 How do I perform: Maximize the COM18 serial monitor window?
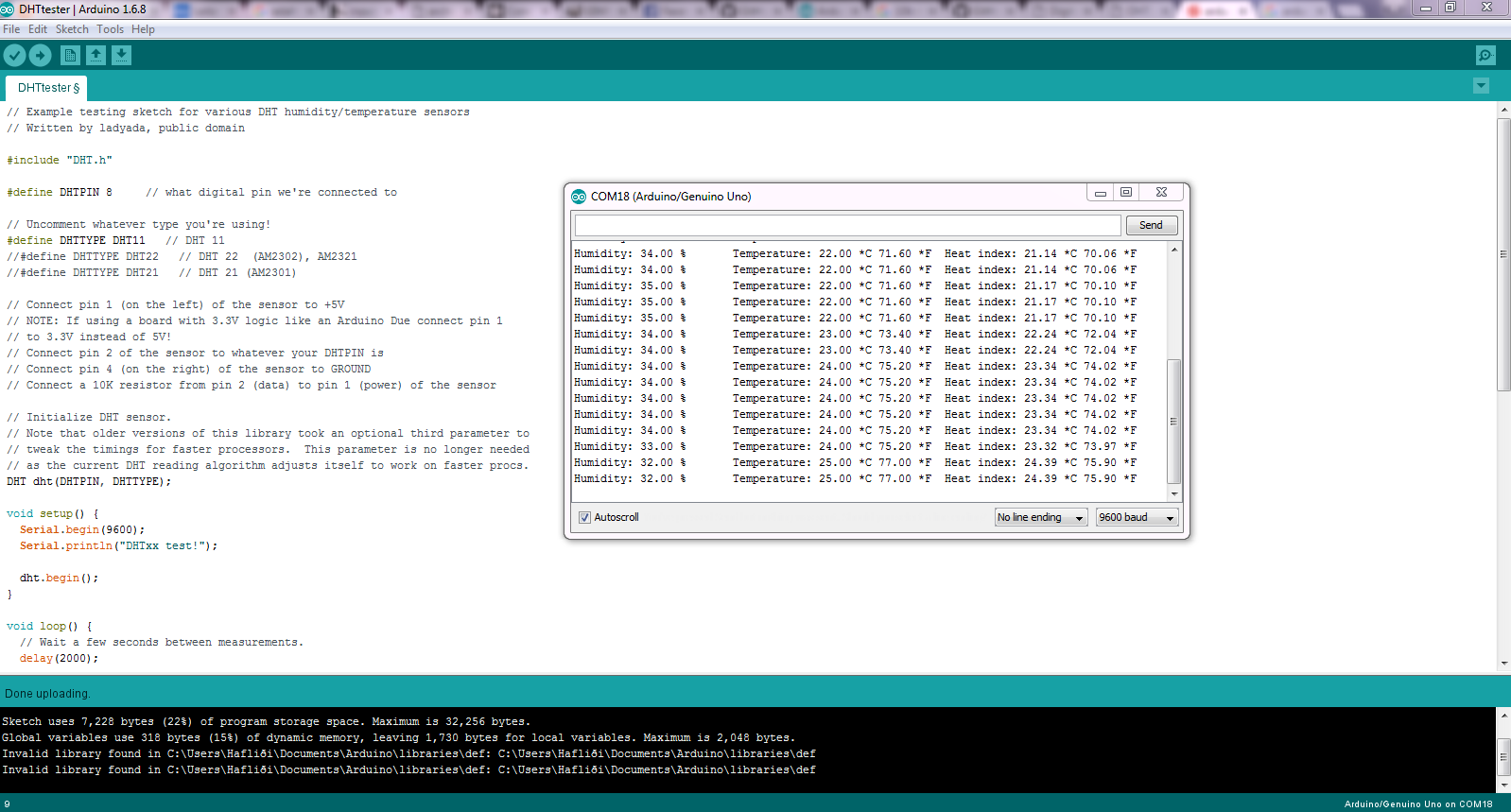coord(1126,193)
